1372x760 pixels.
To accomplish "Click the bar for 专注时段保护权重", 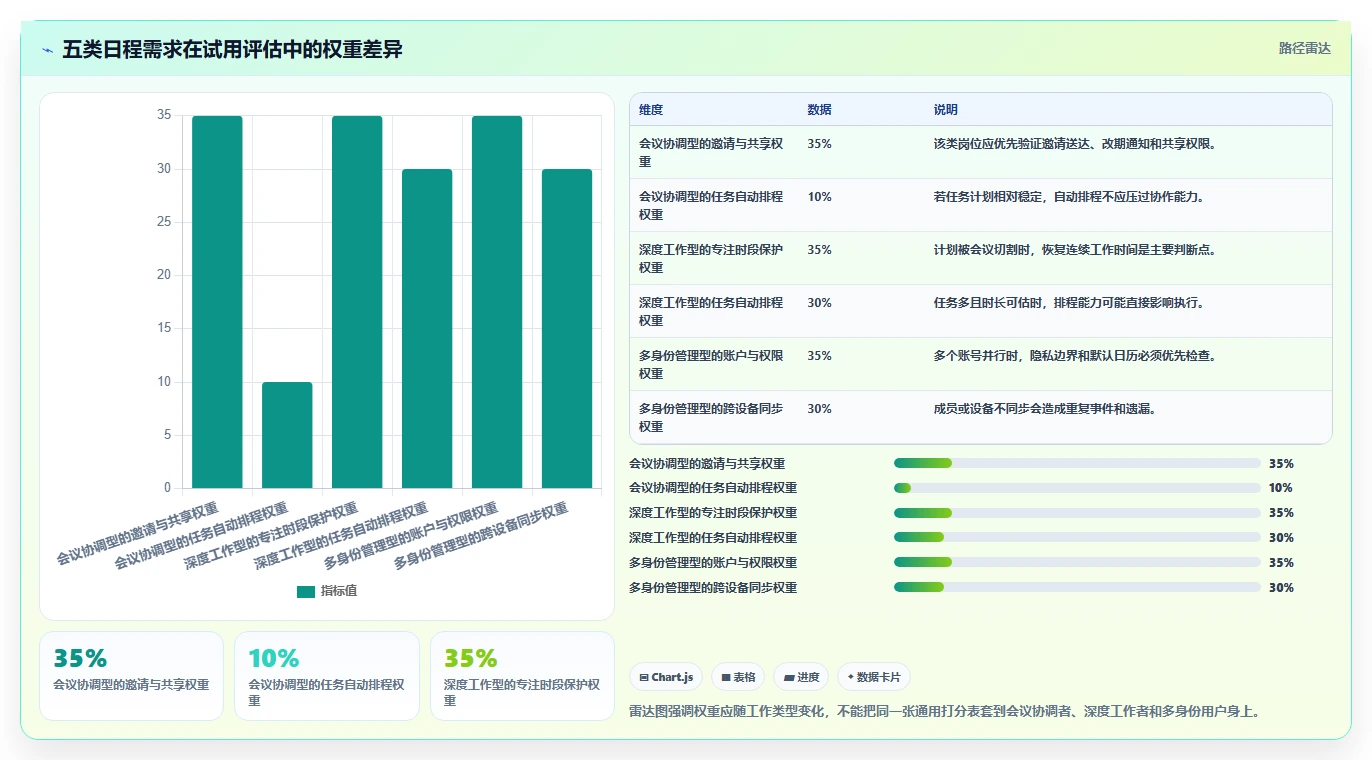I will pyautogui.click(x=357, y=302).
